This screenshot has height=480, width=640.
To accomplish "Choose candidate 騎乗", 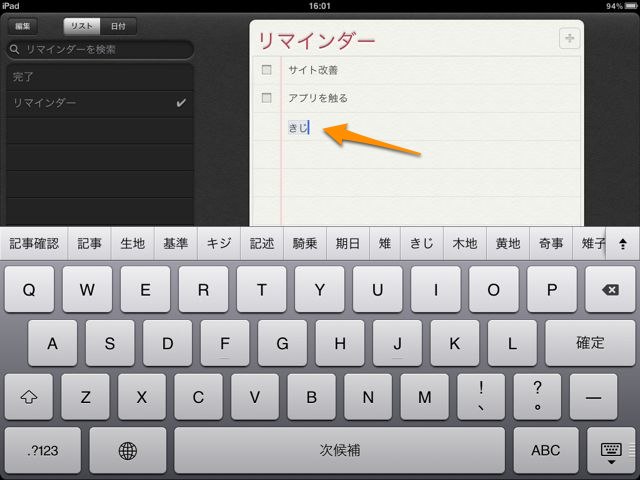I will click(305, 244).
